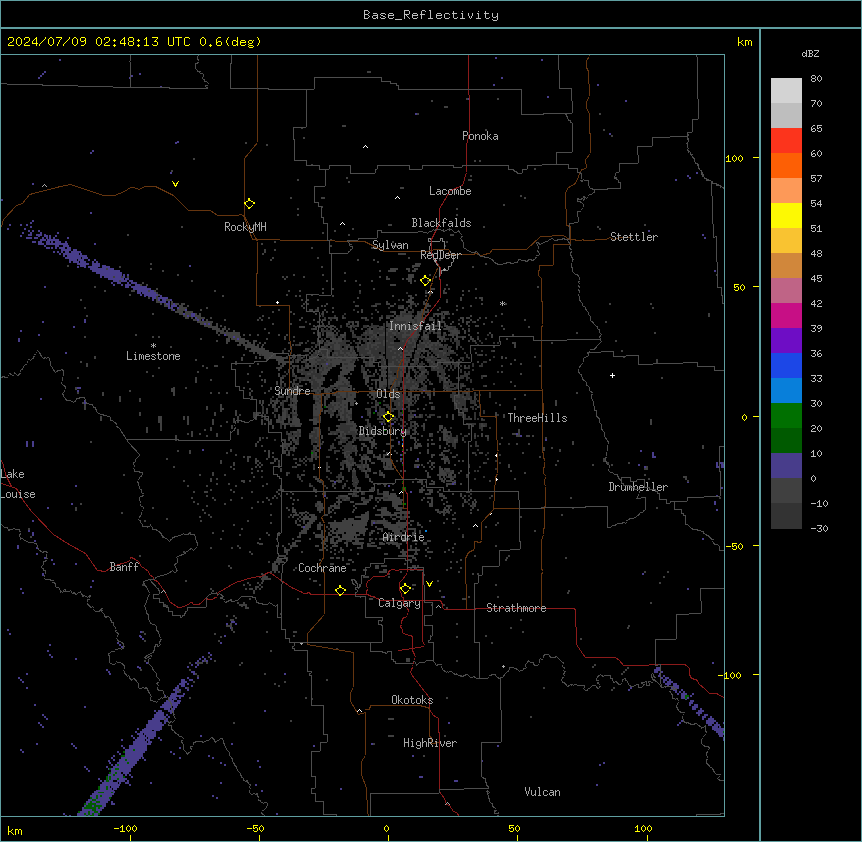Click the Lacombe city label
Image resolution: width=862 pixels, height=842 pixels.
coord(450,191)
